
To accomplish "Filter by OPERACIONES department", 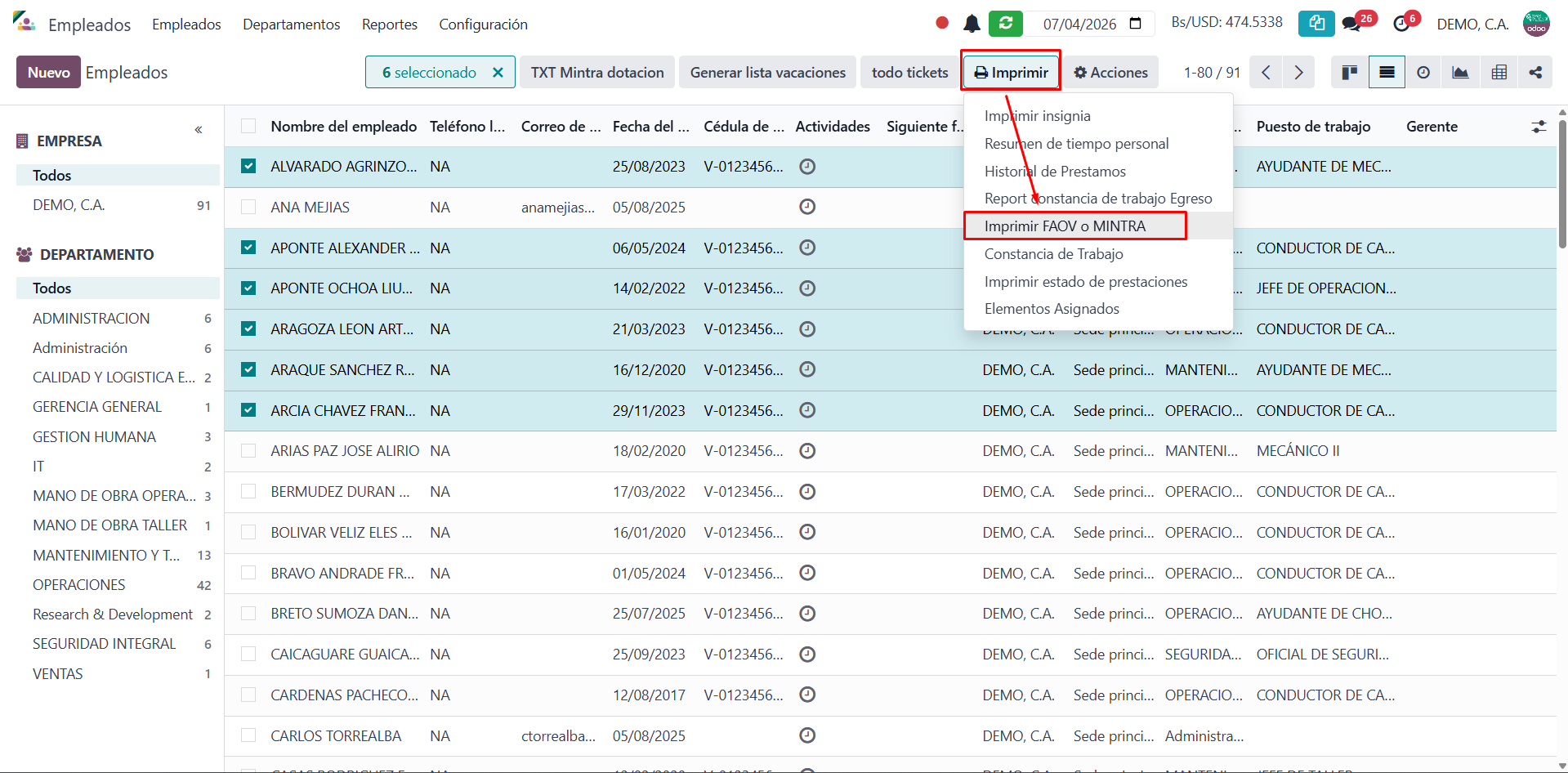I will coord(79,585).
